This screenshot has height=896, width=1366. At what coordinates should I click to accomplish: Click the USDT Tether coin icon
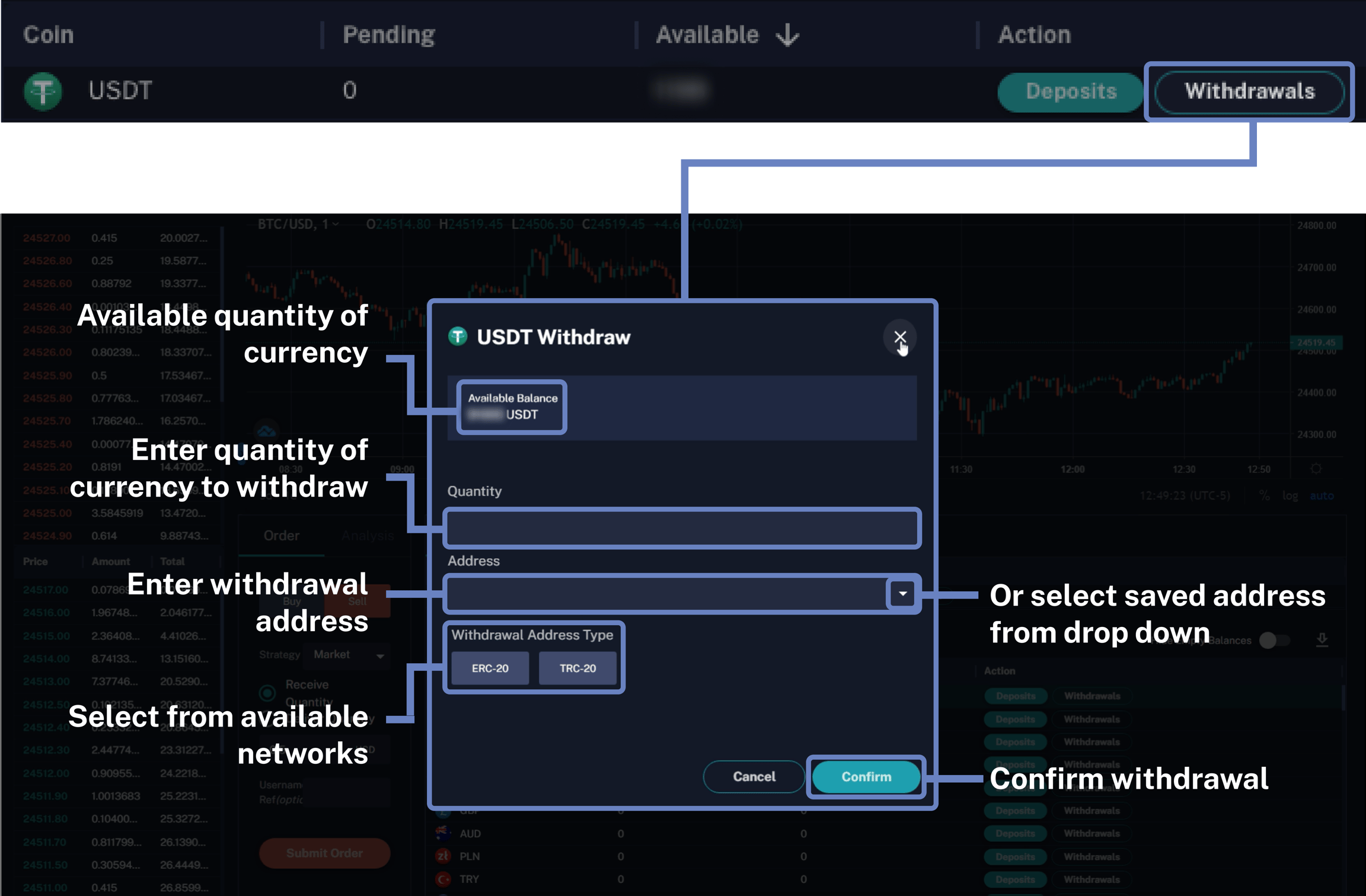point(43,91)
